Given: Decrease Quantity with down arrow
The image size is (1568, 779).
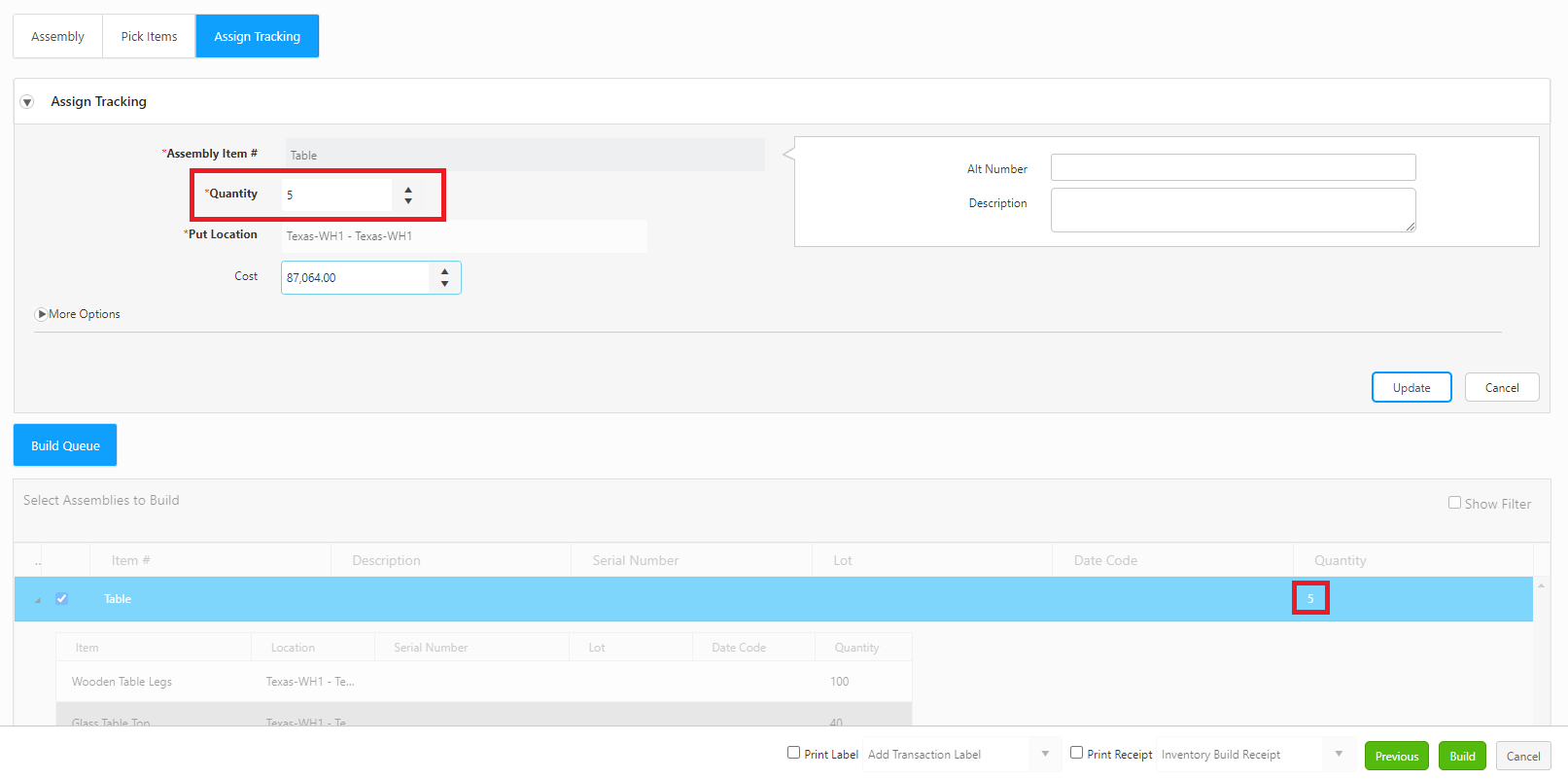Looking at the screenshot, I should 408,201.
